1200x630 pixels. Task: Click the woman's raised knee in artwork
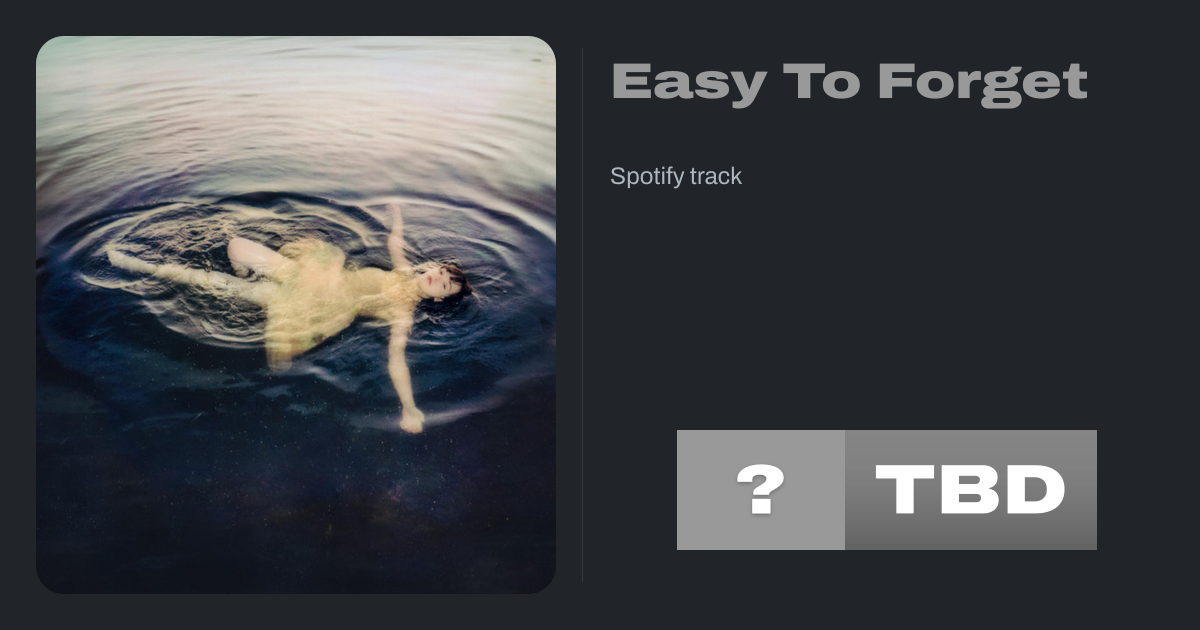[241, 250]
